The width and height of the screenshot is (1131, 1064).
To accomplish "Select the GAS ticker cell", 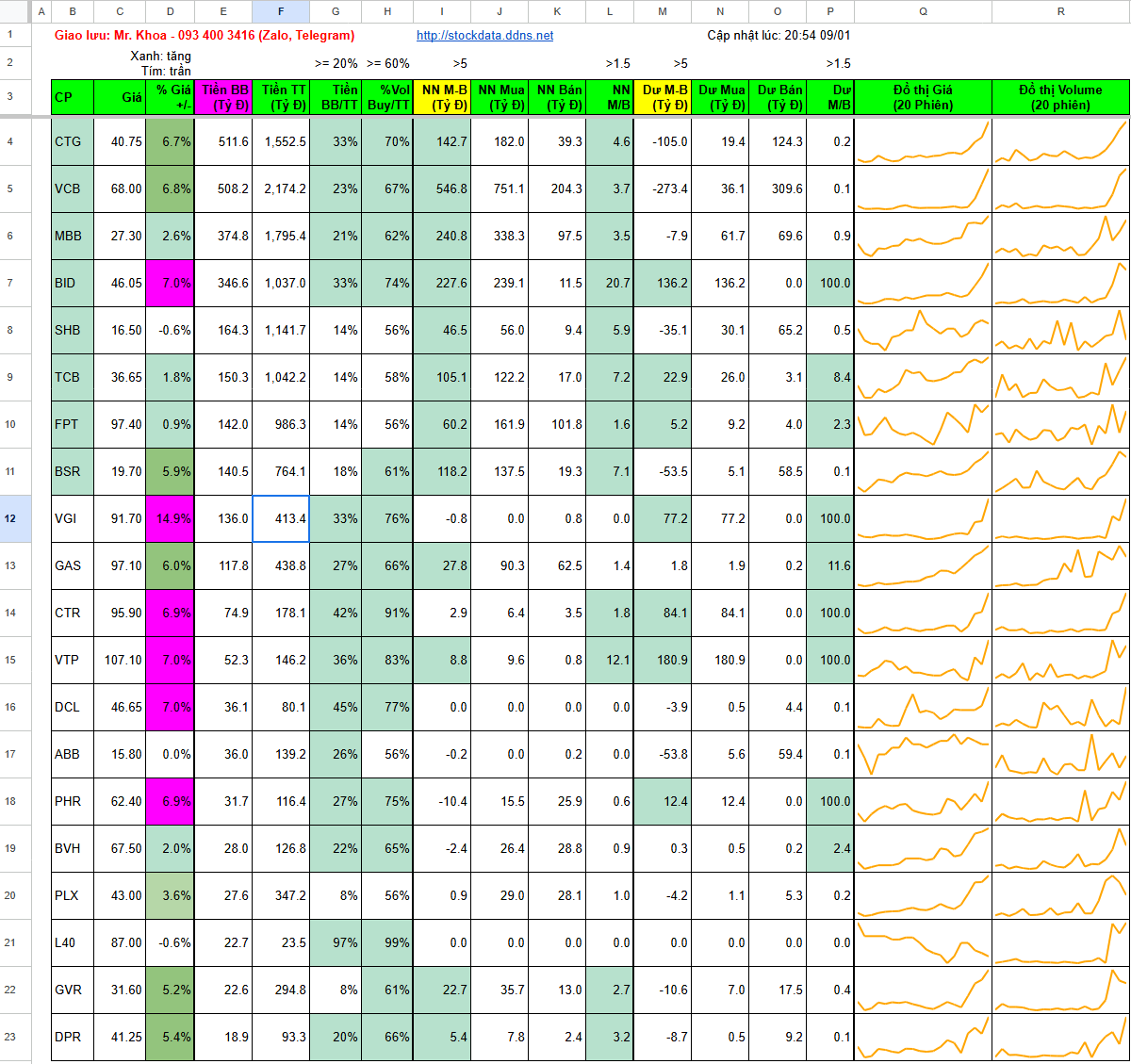I will 73,565.
